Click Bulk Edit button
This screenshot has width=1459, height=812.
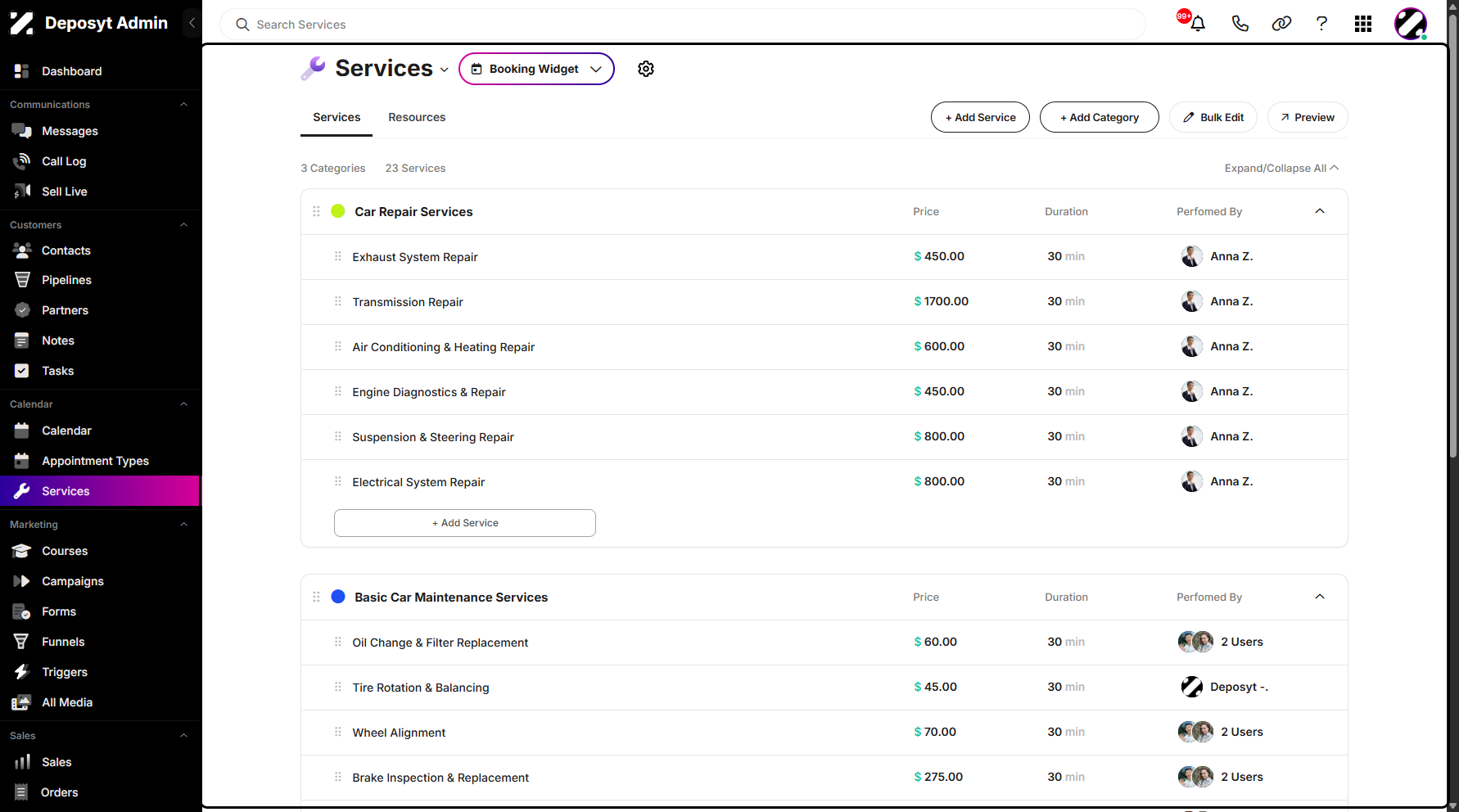[x=1213, y=117]
